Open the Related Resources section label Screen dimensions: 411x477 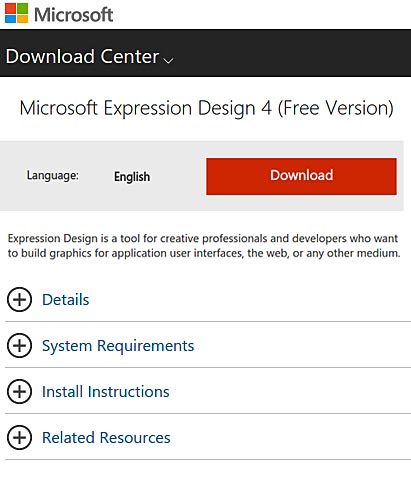pos(106,437)
